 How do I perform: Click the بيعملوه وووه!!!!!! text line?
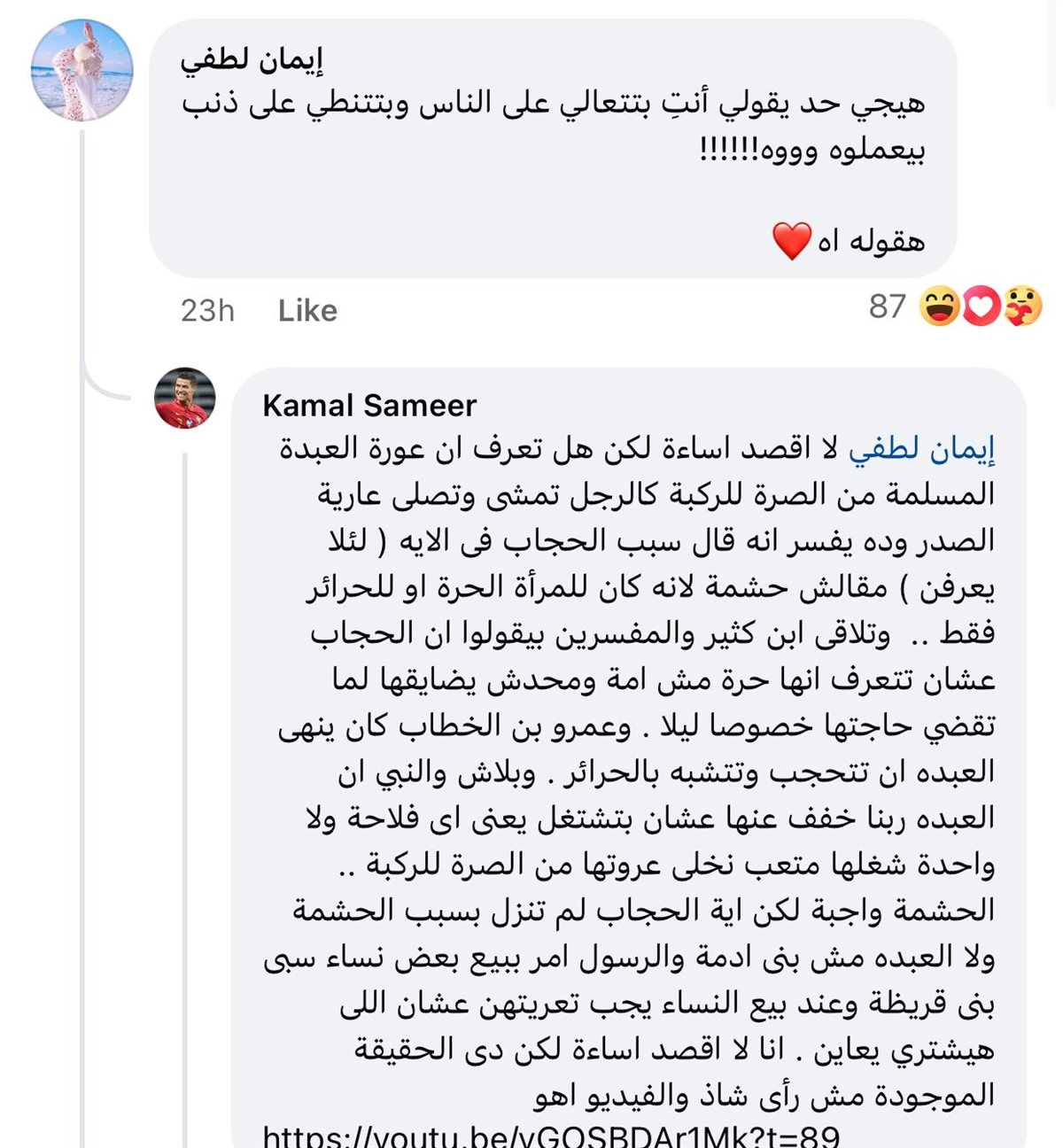[812, 150]
